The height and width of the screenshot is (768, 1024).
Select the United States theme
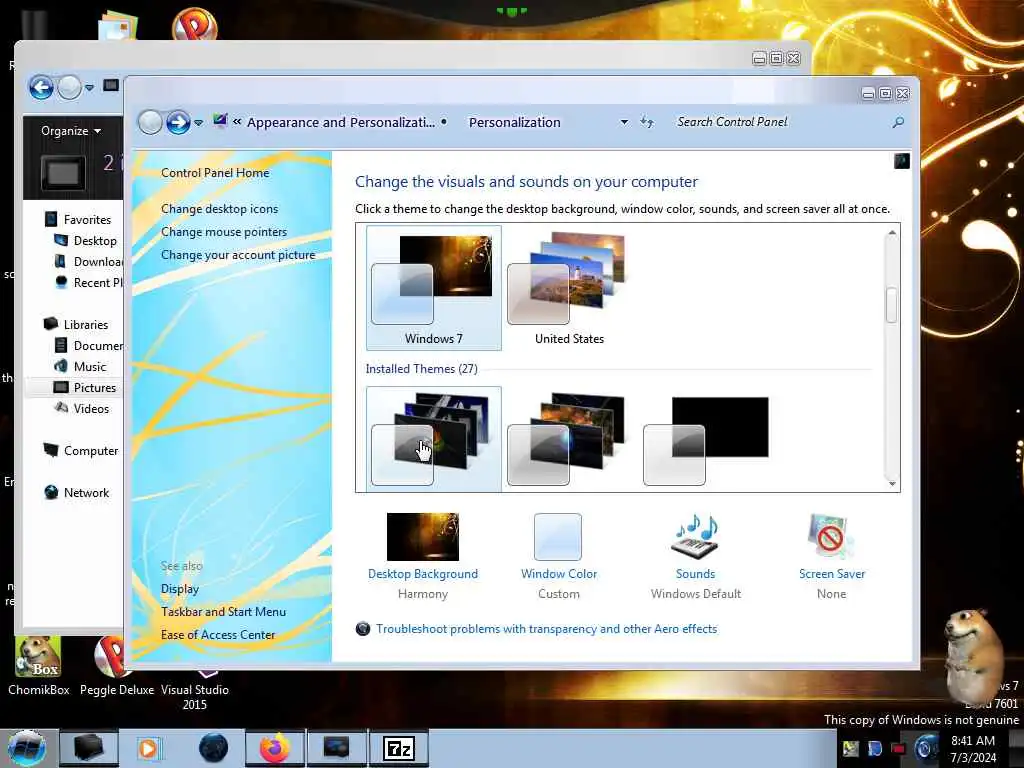(x=569, y=288)
